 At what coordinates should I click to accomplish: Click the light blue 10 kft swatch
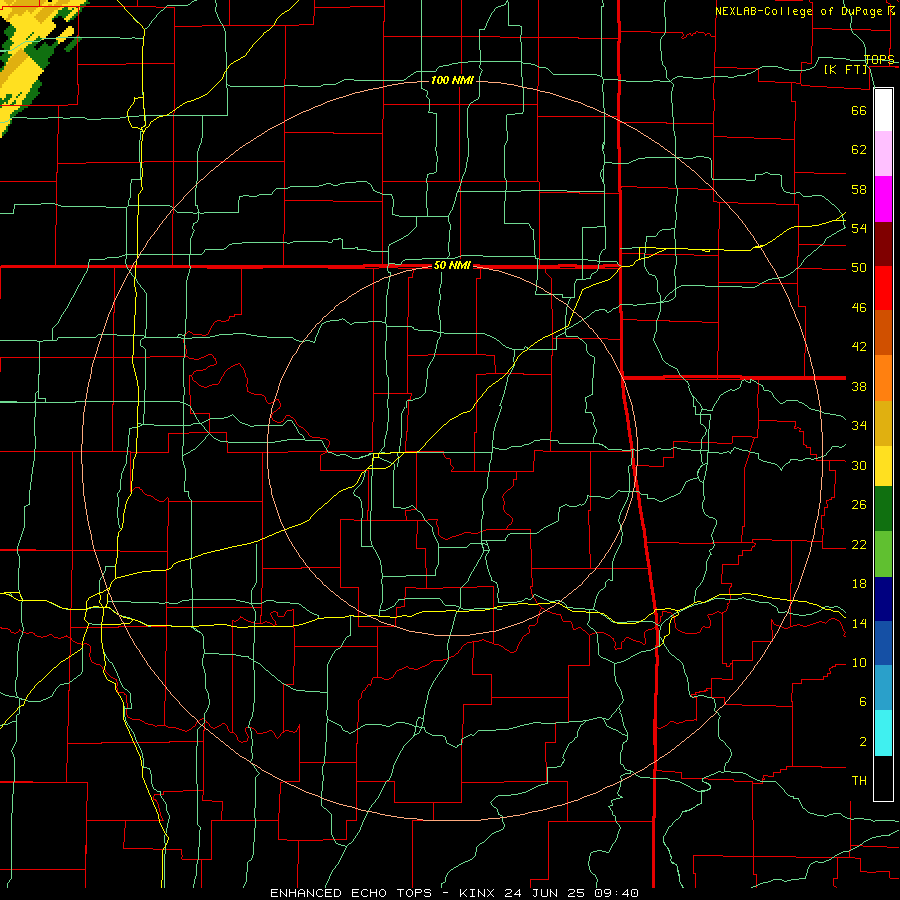(883, 687)
